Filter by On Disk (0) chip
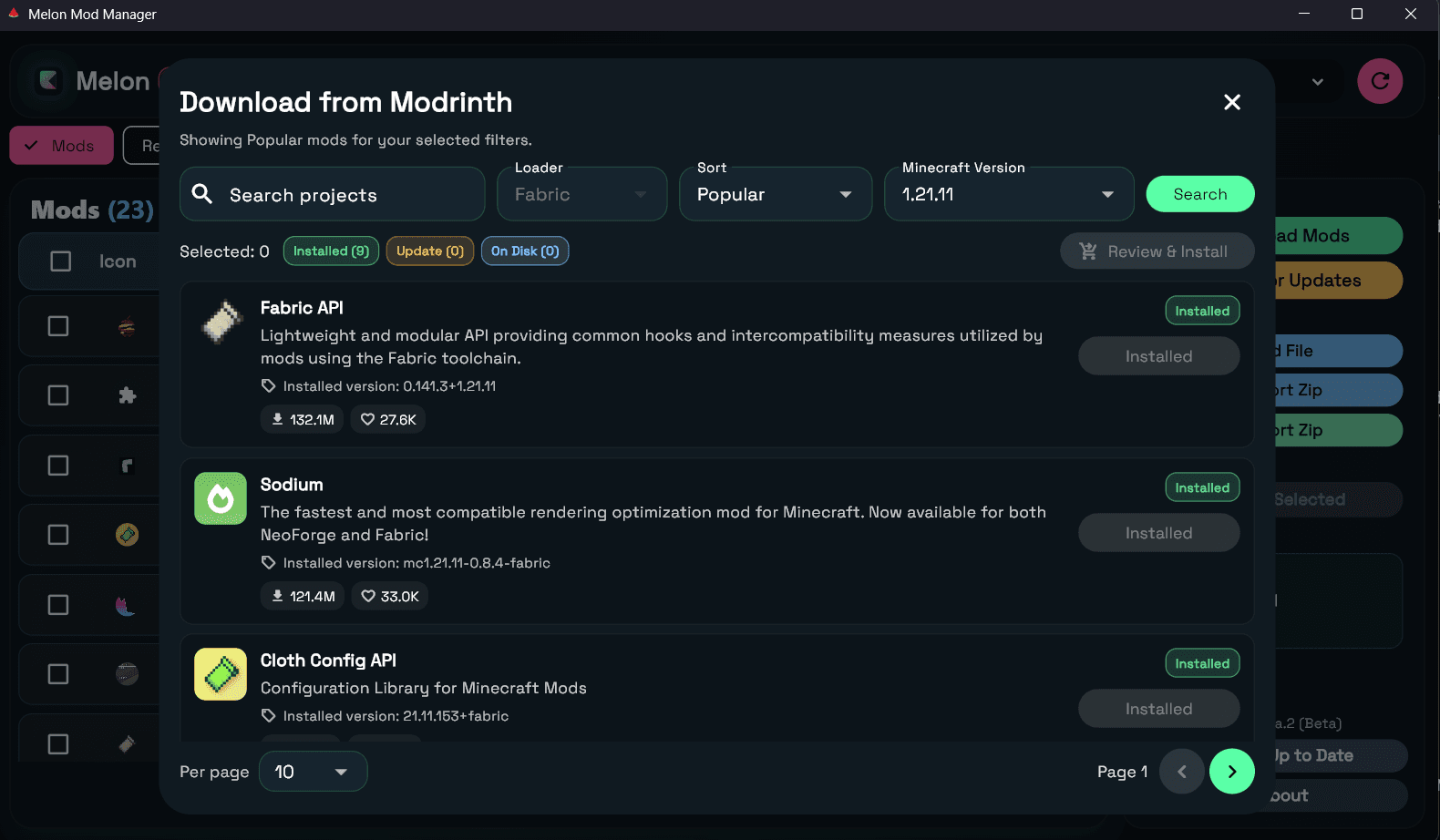 525,251
